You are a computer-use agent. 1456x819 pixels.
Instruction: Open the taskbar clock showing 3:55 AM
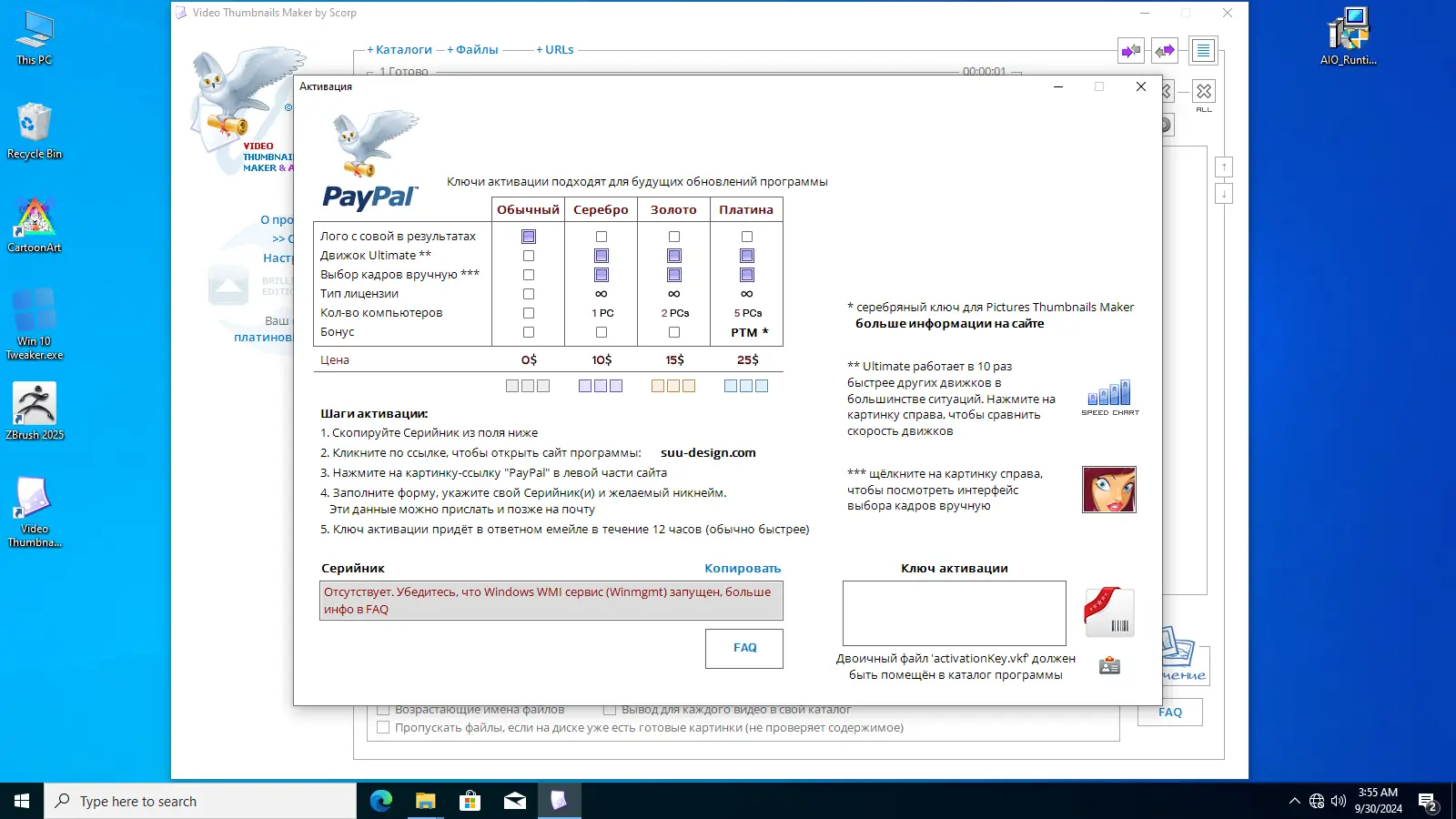tap(1378, 801)
